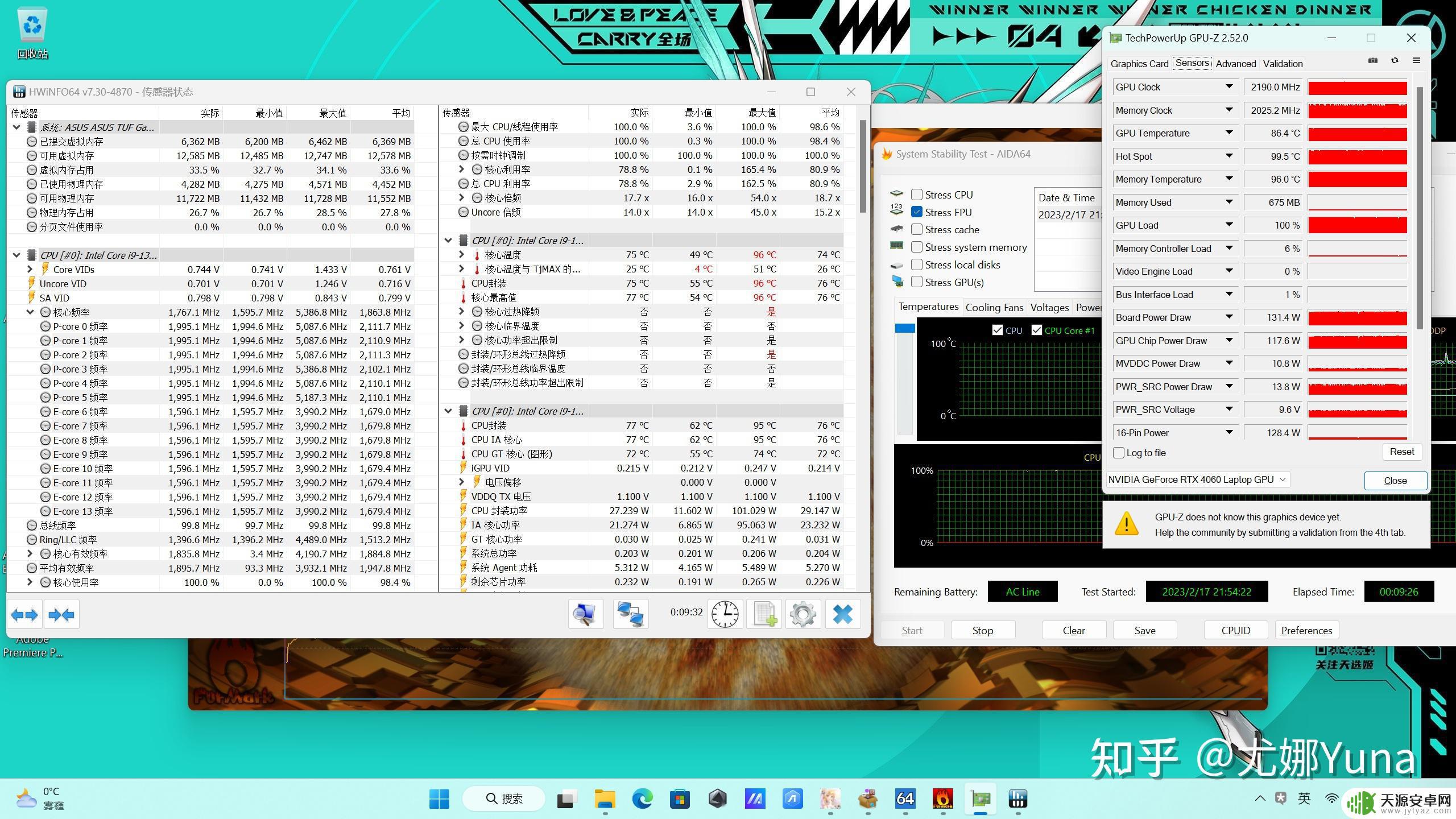
Task: Switch to GPU-Z Graphics Card tab
Action: pyautogui.click(x=1139, y=64)
